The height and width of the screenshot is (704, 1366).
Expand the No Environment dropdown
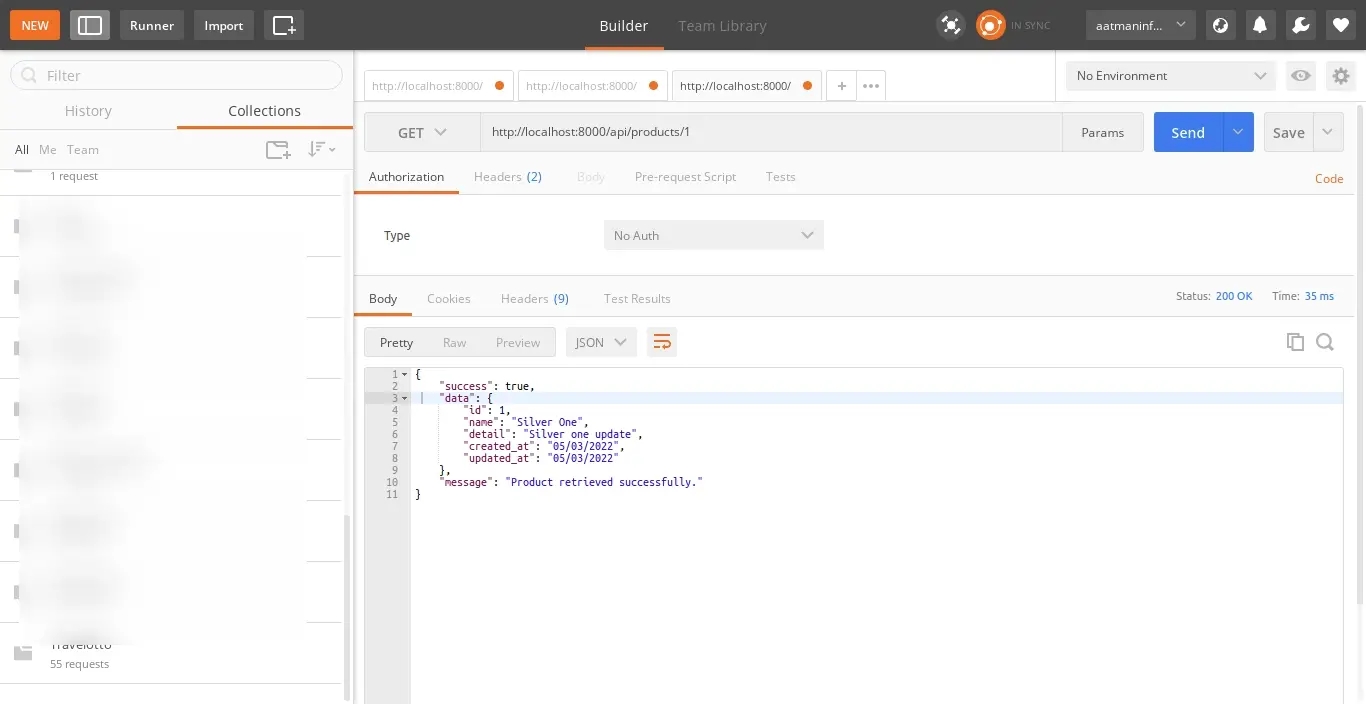1171,76
